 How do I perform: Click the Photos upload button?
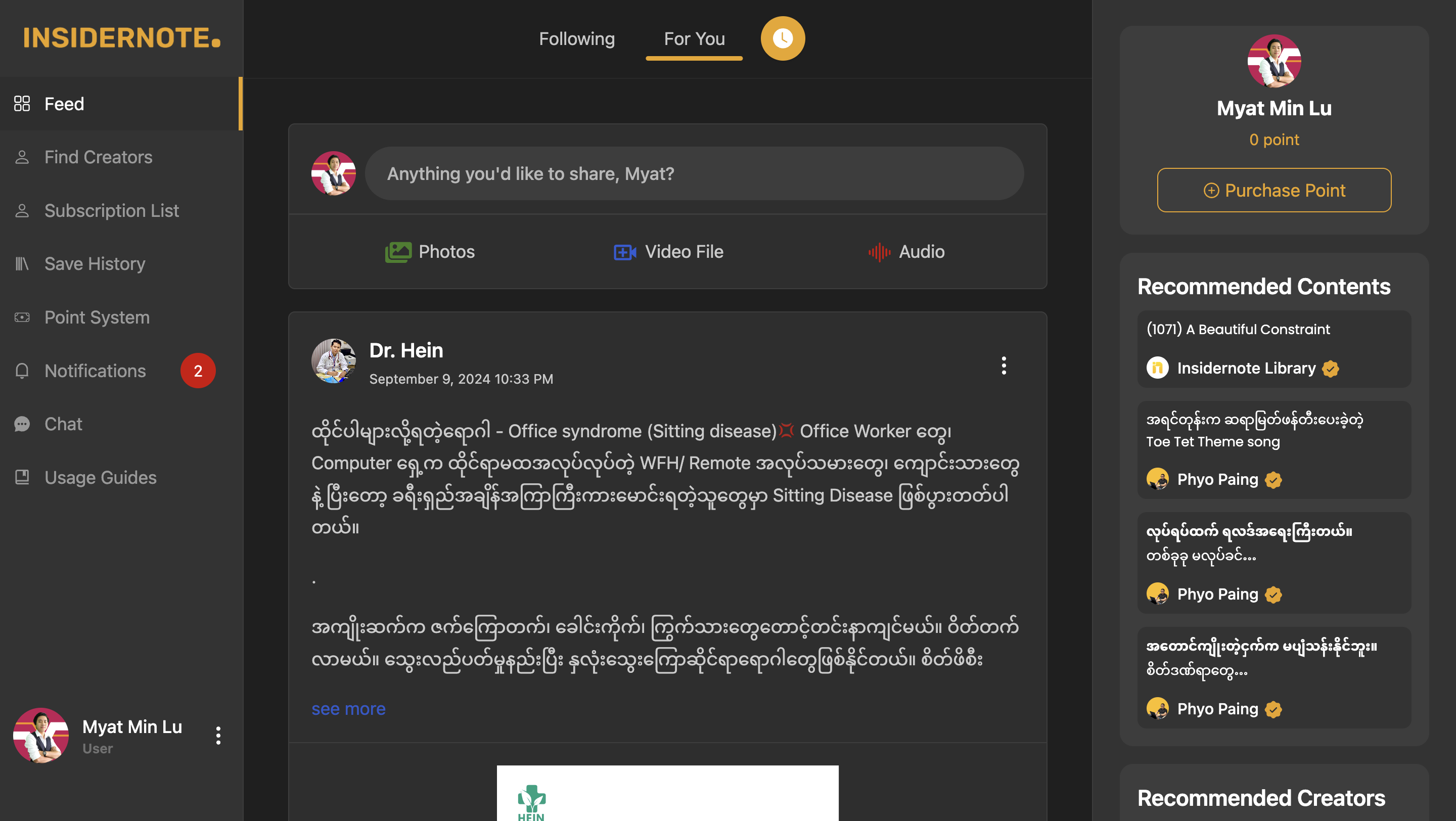pos(430,252)
